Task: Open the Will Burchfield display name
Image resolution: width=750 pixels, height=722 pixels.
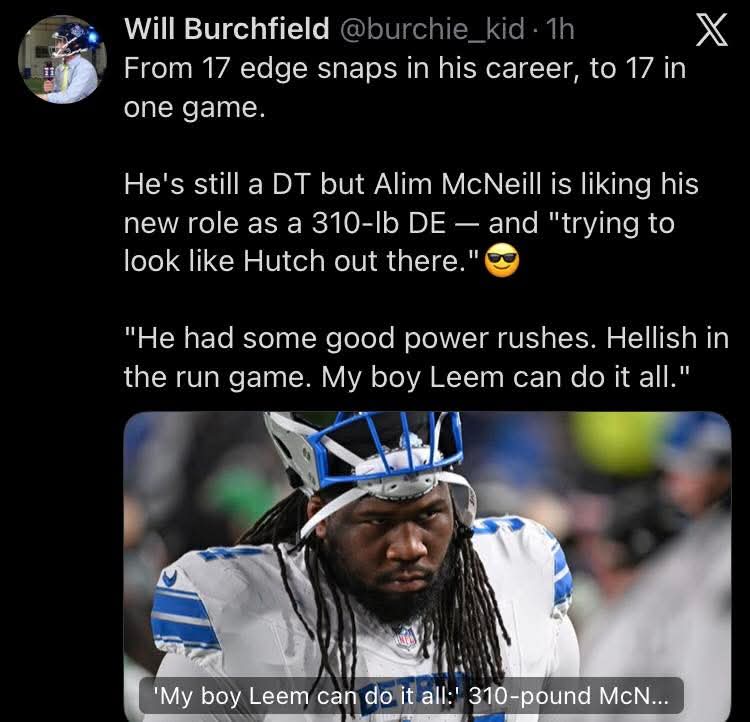Action: click(x=227, y=29)
